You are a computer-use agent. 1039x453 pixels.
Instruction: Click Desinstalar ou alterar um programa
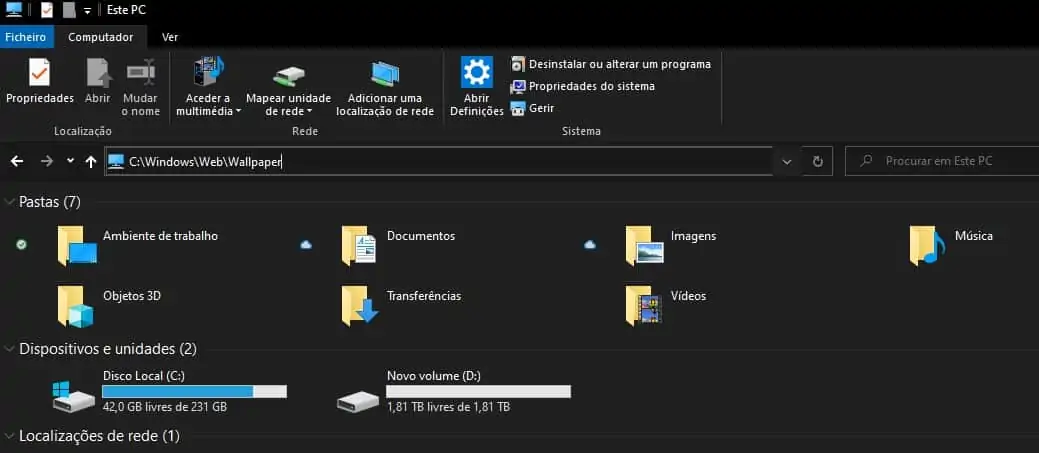610,64
